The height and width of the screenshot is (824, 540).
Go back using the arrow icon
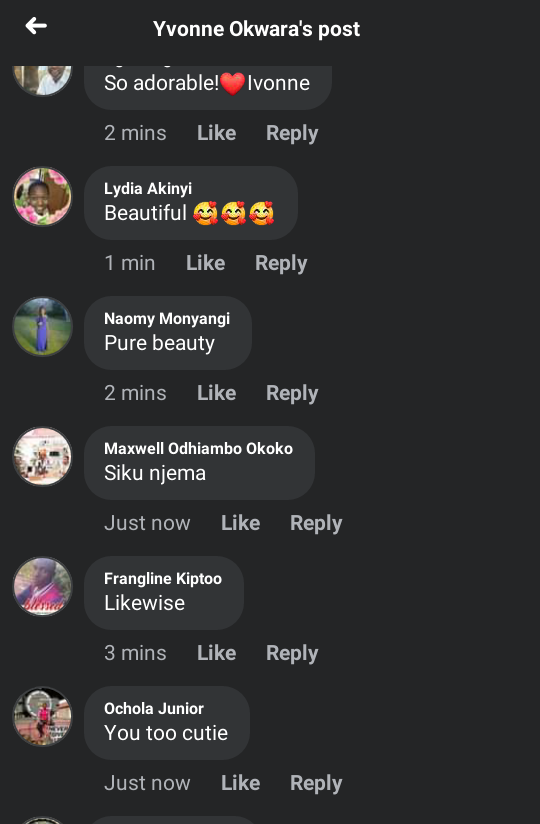pyautogui.click(x=36, y=26)
